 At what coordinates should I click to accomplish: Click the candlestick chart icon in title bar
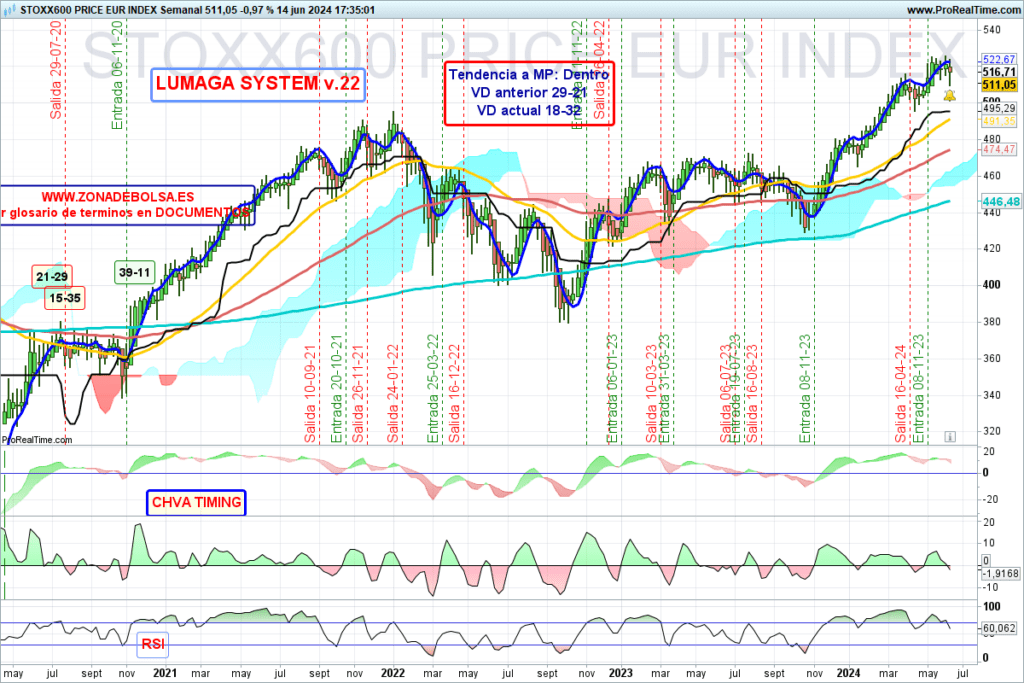pyautogui.click(x=9, y=10)
